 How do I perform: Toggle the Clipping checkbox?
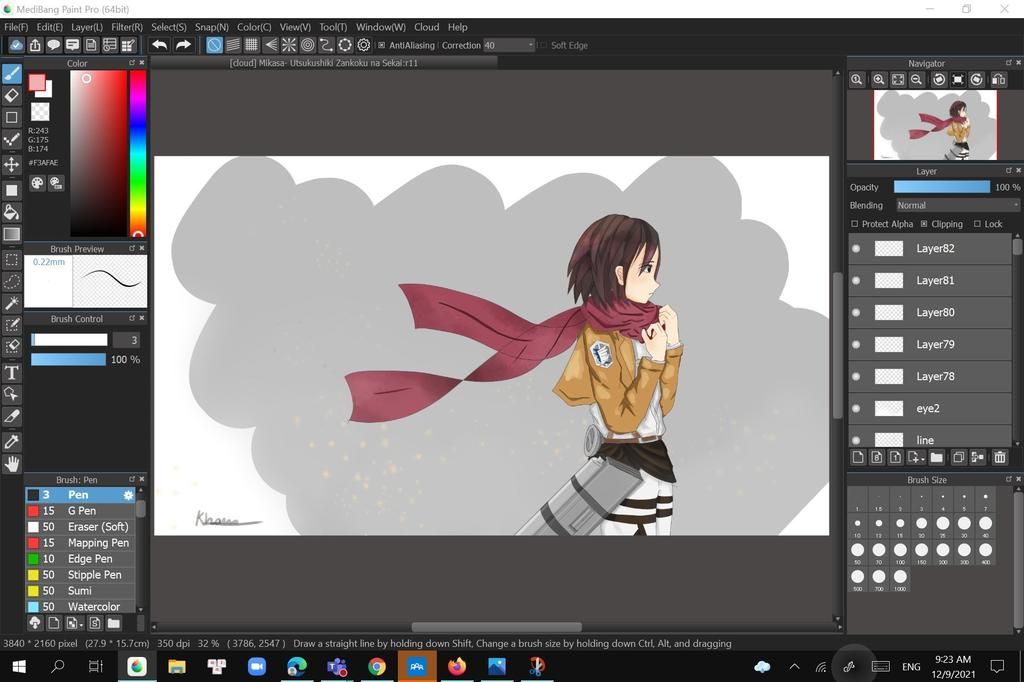(x=924, y=224)
